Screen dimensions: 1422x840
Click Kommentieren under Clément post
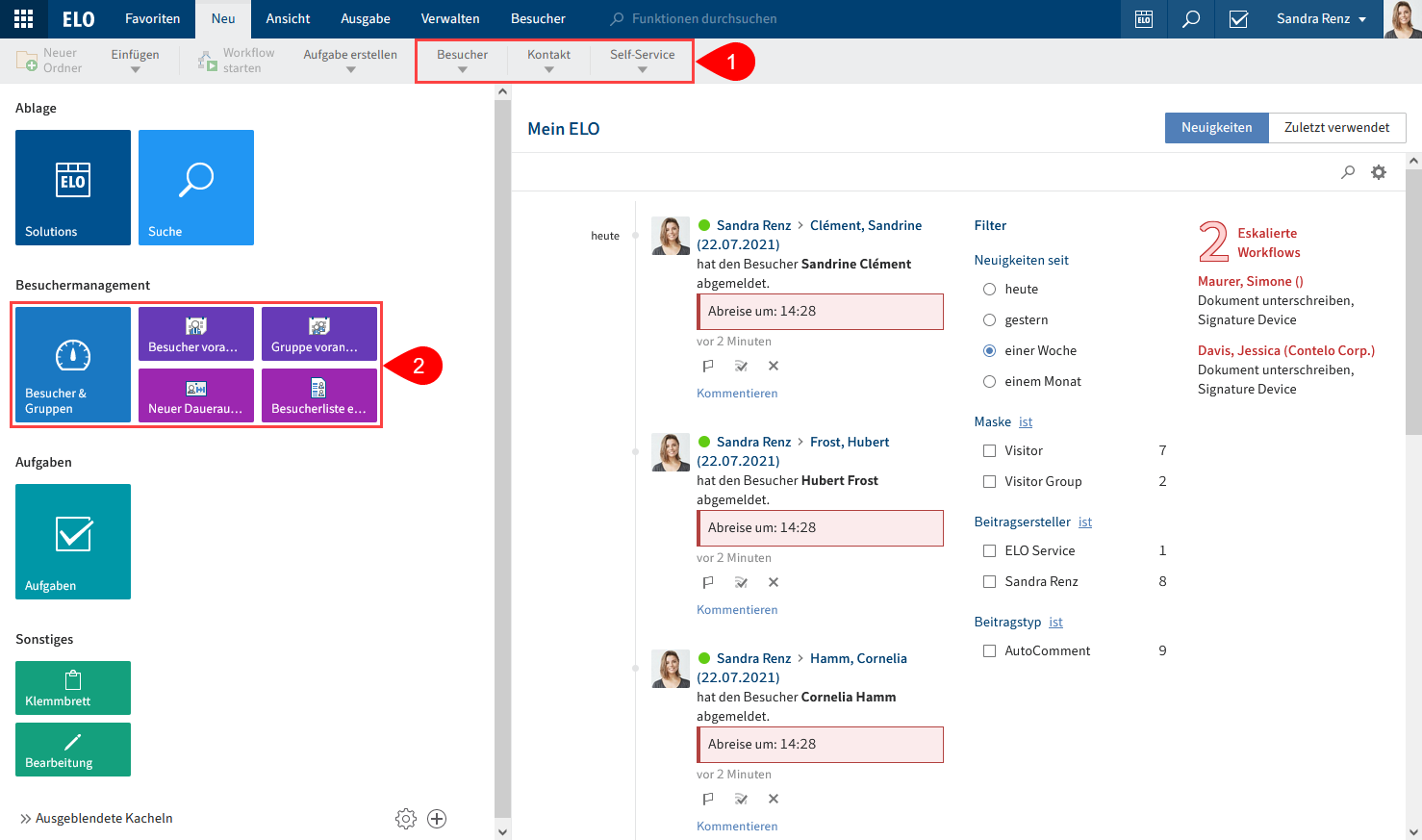[x=737, y=394]
